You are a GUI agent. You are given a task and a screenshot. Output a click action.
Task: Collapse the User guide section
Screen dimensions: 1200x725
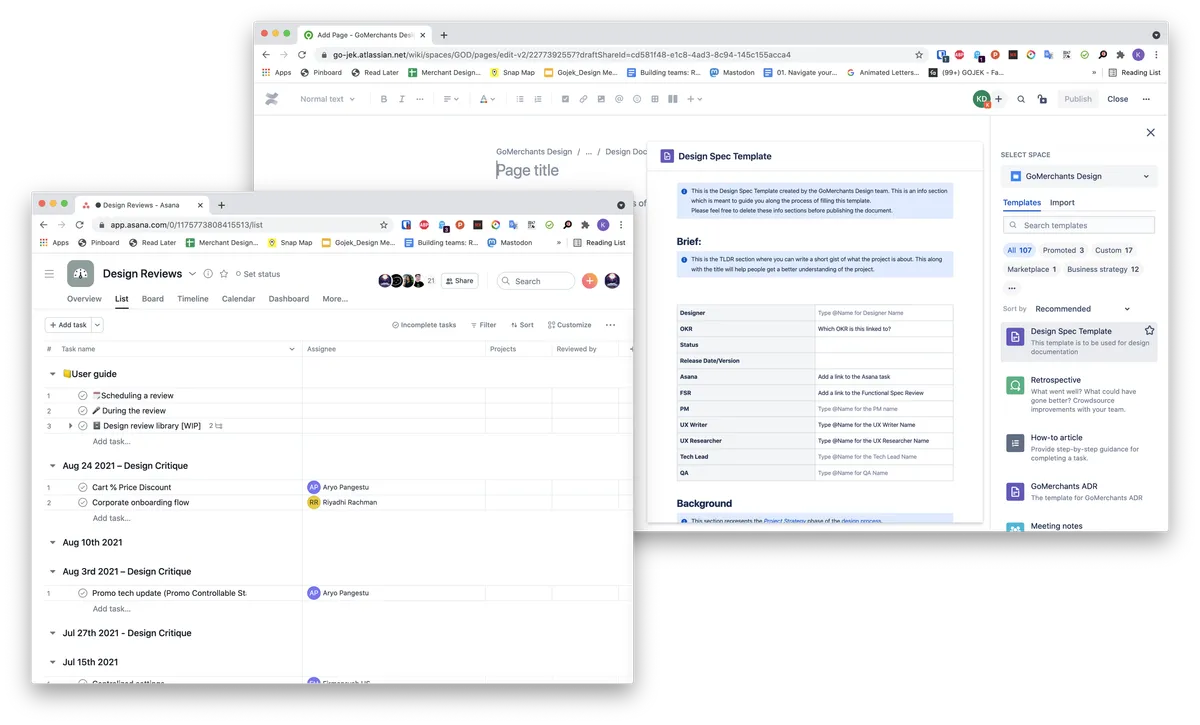pyautogui.click(x=52, y=374)
